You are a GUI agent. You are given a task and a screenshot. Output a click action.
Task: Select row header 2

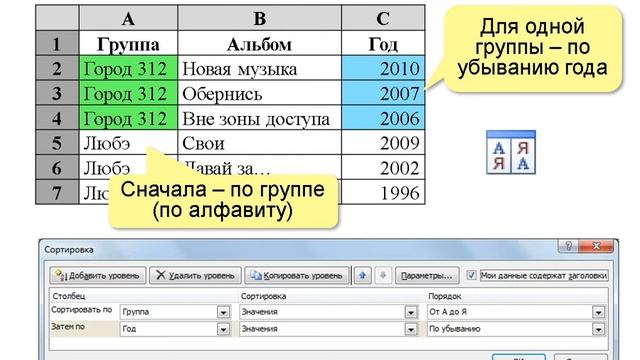[x=57, y=68]
